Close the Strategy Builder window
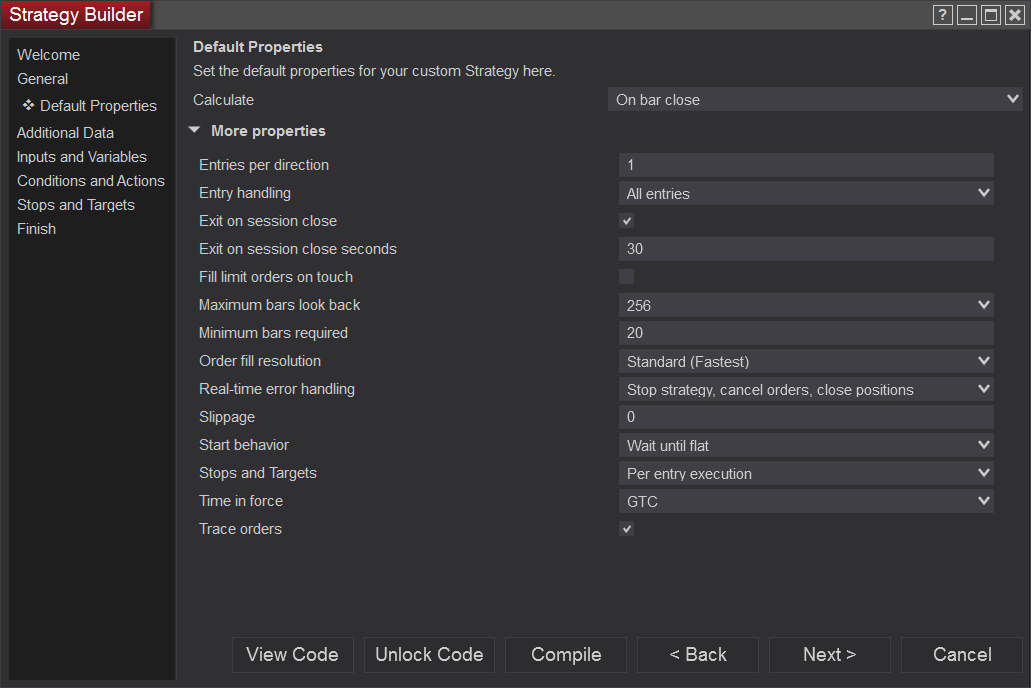Viewport: 1031px width, 688px height. coord(1015,15)
